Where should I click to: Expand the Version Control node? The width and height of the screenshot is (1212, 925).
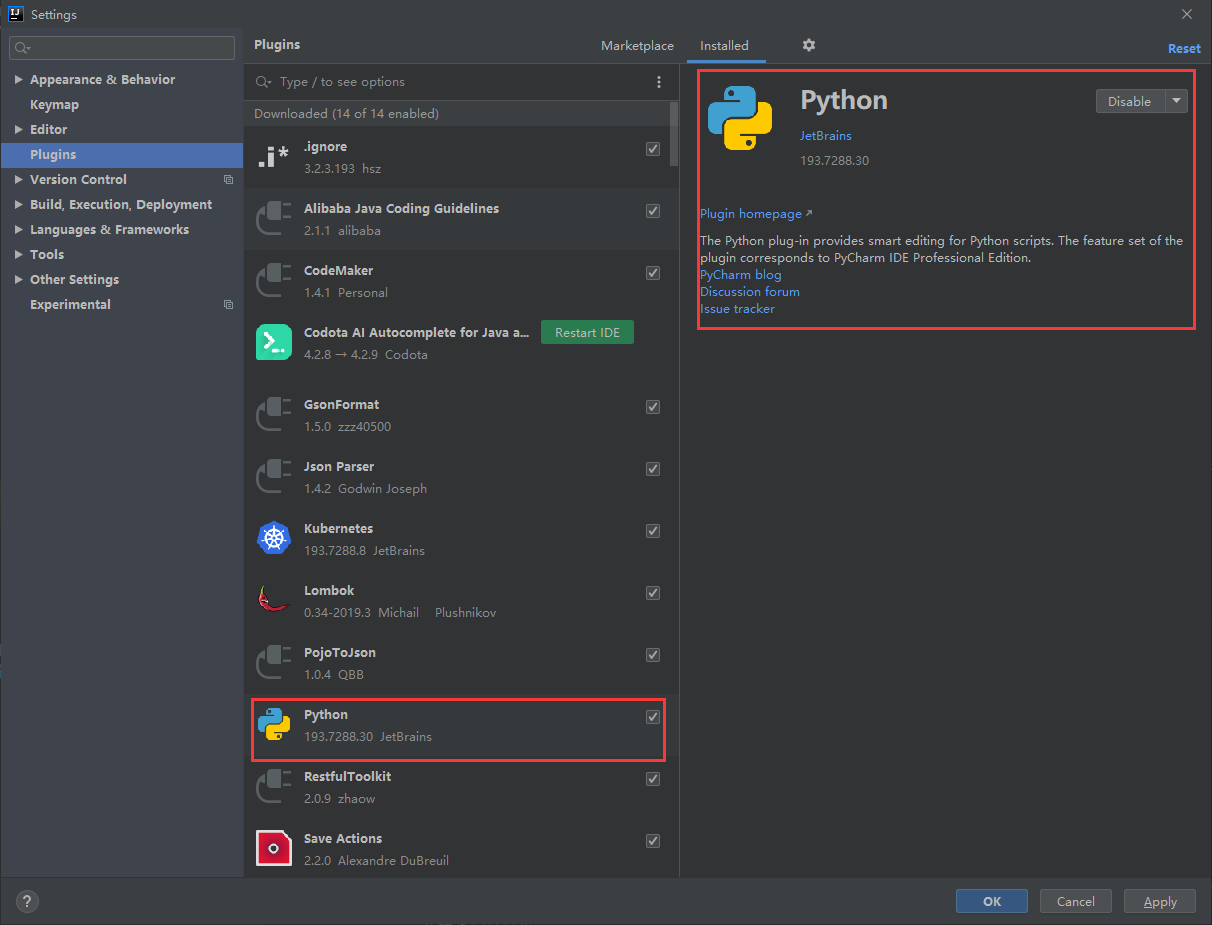19,180
